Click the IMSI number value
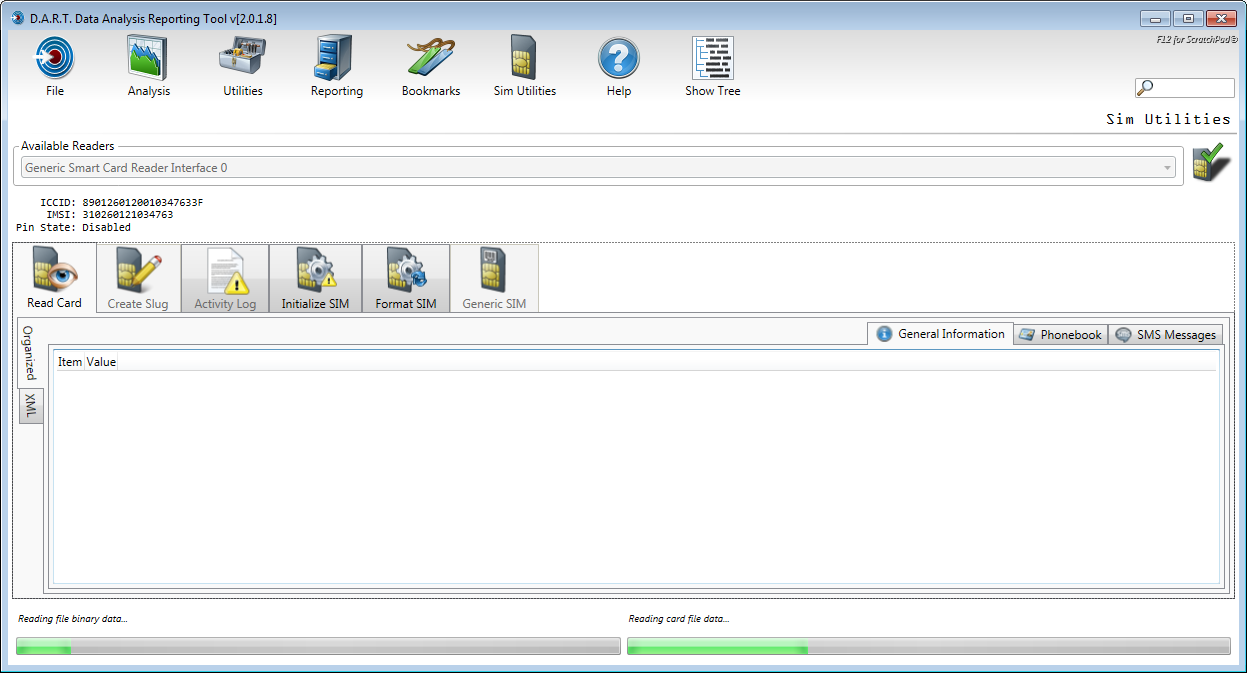1247x673 pixels. coord(128,215)
